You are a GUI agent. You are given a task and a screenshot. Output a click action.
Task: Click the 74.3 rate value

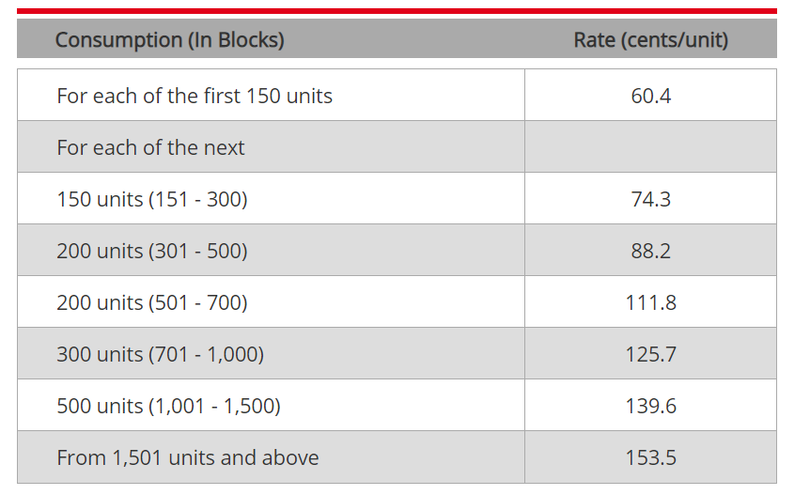[x=650, y=199]
